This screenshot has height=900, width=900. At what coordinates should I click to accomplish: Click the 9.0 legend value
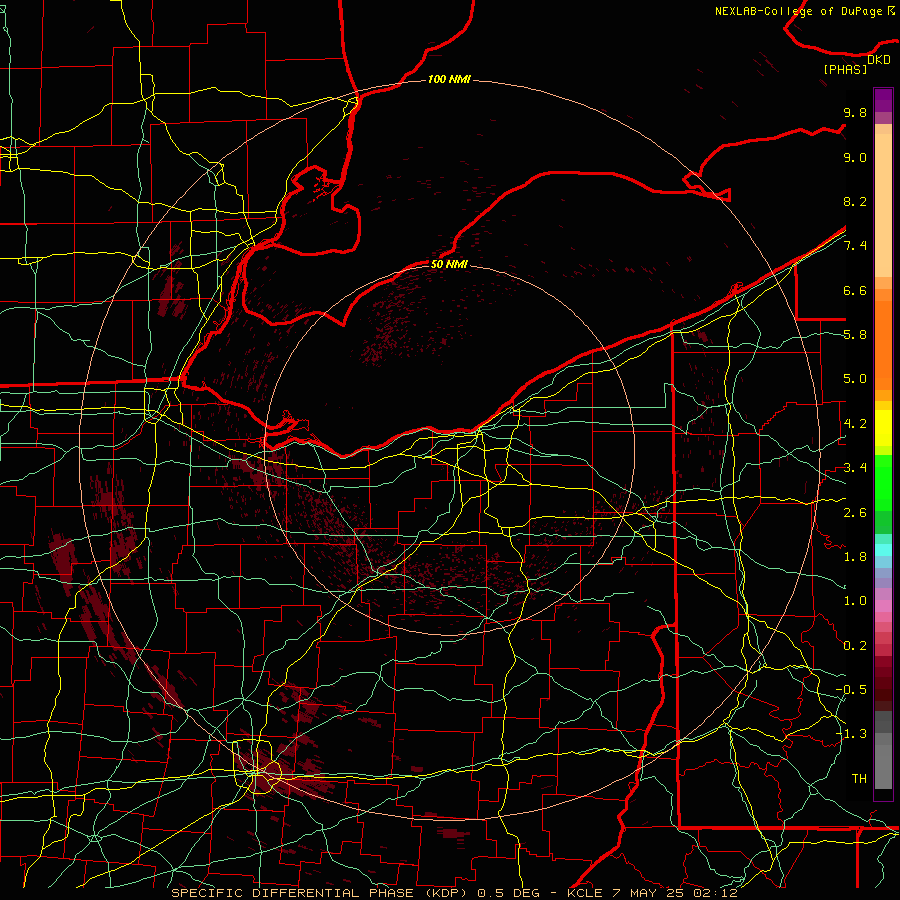tap(855, 157)
